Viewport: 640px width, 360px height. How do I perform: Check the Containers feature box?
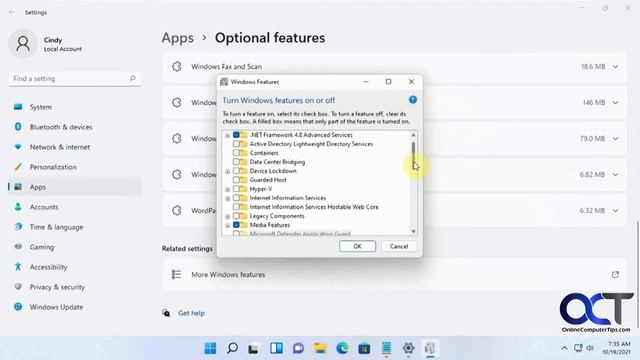[236, 153]
